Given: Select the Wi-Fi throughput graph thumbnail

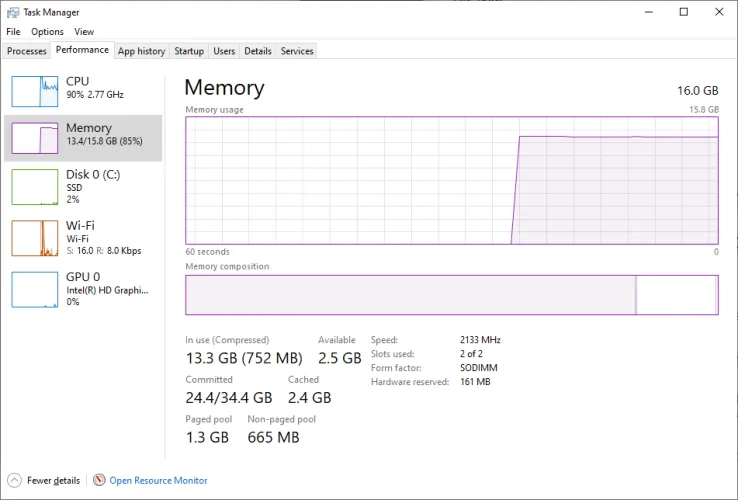Looking at the screenshot, I should tap(35, 238).
